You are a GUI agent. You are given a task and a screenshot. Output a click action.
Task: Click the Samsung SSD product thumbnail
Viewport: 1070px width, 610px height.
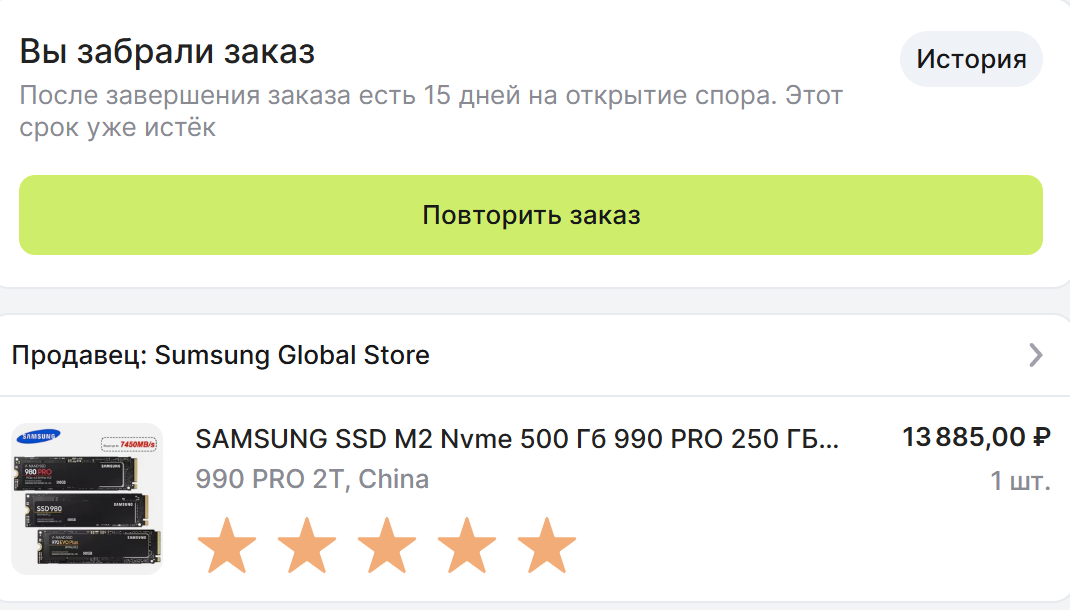coord(87,498)
